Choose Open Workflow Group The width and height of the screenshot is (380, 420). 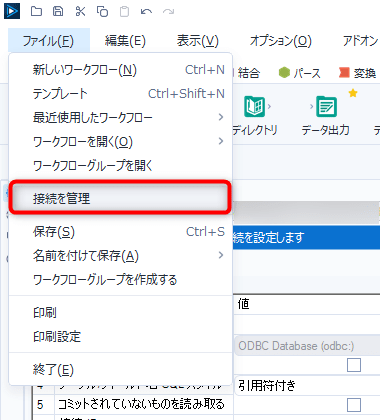click(x=120, y=165)
